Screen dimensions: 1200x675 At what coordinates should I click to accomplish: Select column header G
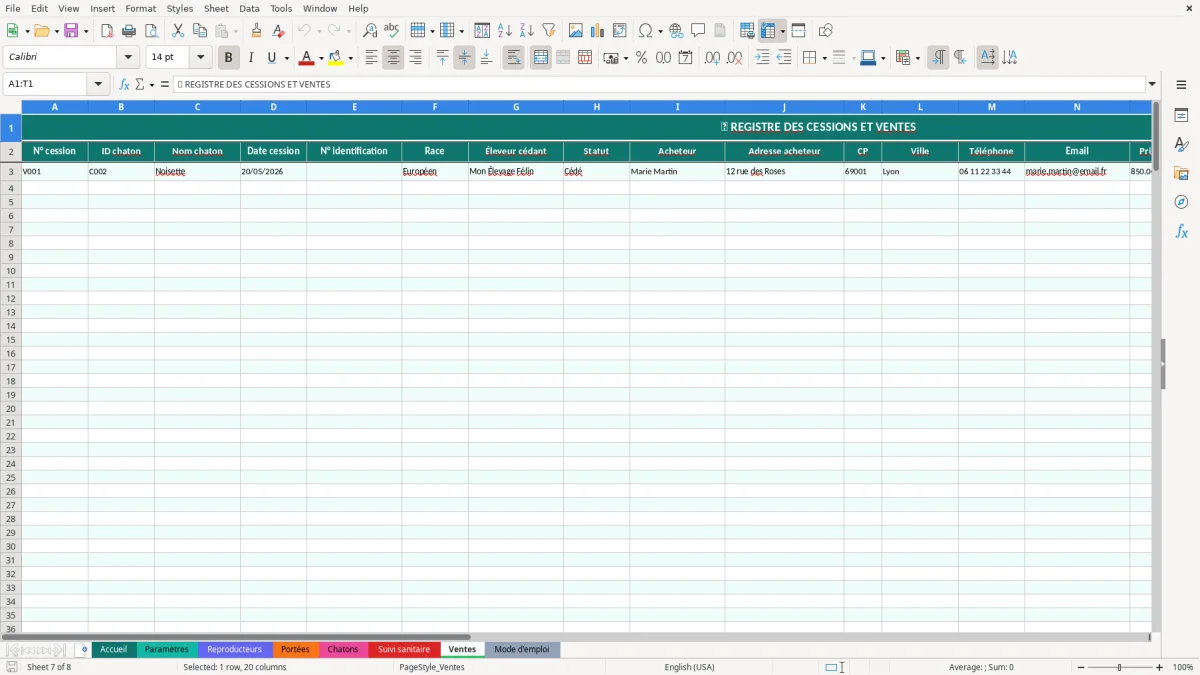[x=516, y=106]
